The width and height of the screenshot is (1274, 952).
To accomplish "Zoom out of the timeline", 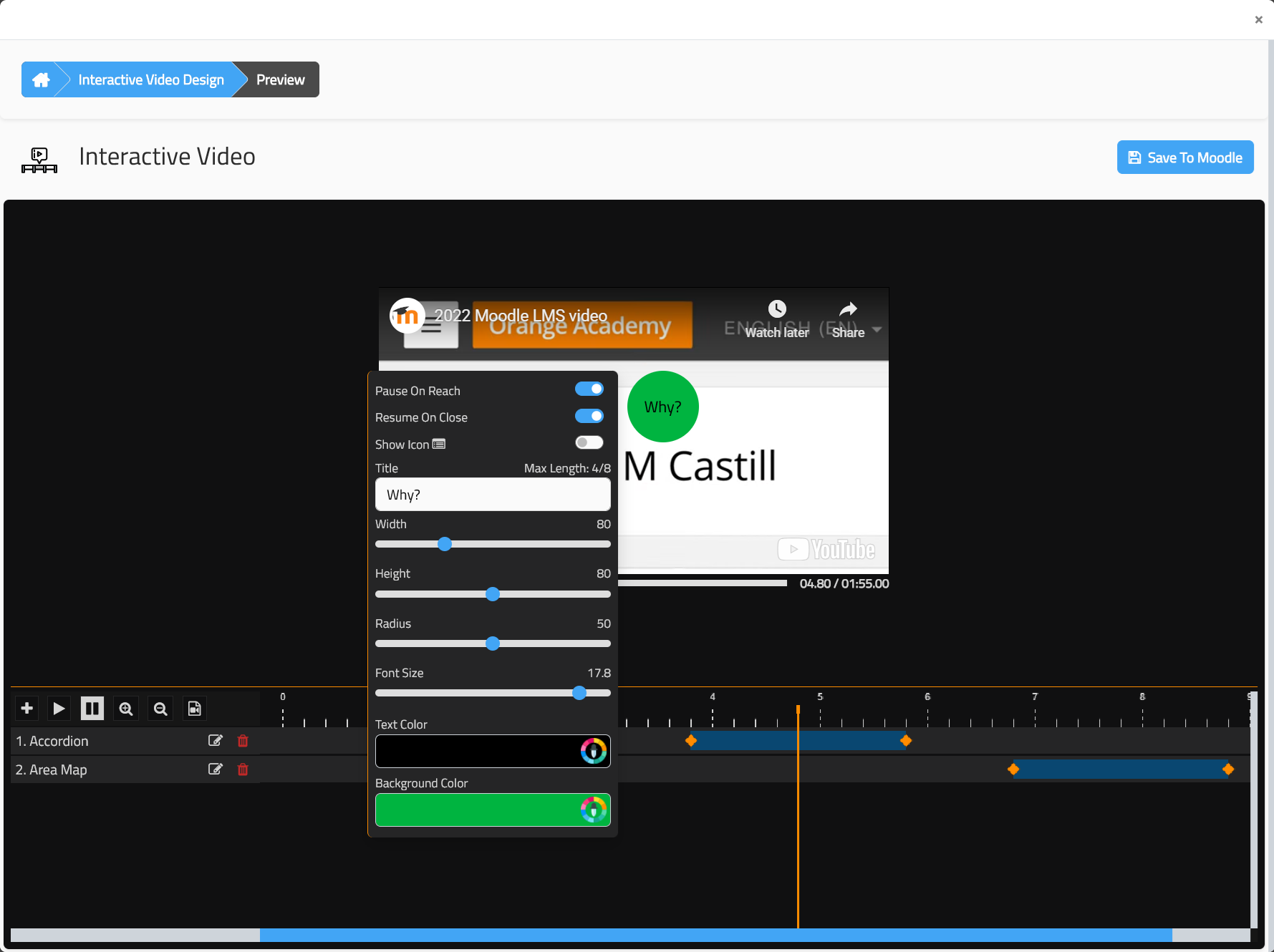I will pyautogui.click(x=160, y=708).
